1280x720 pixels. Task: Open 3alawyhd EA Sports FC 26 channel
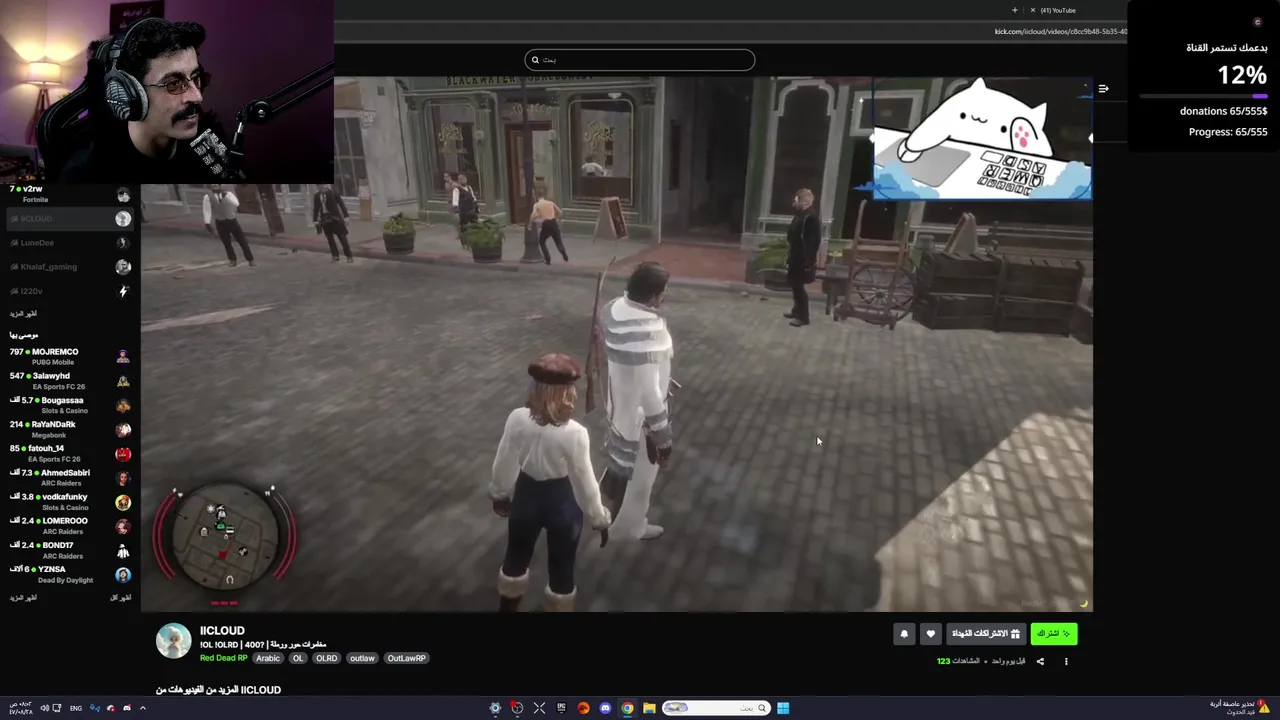70,380
